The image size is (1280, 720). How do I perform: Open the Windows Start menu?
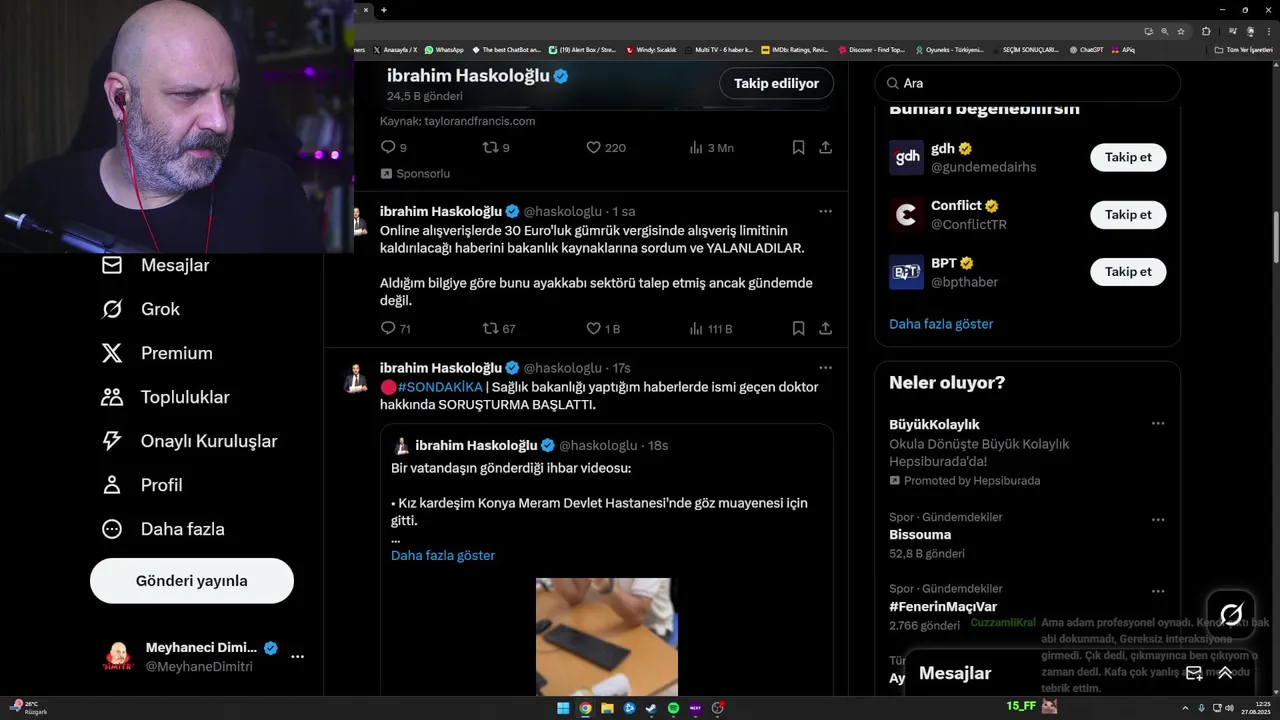[563, 708]
